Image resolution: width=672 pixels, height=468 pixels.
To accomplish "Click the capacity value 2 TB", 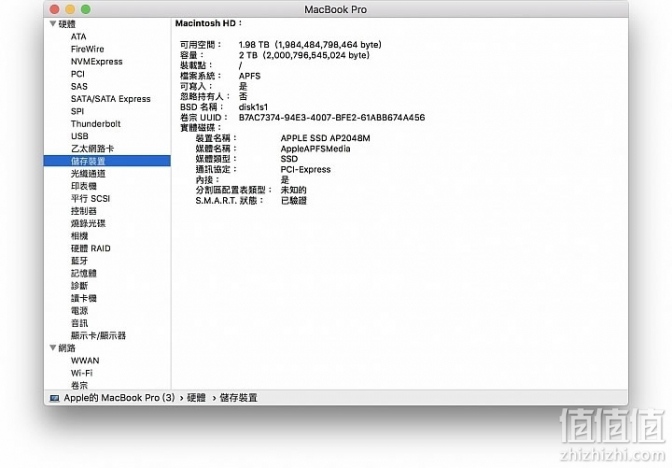I will (304, 55).
